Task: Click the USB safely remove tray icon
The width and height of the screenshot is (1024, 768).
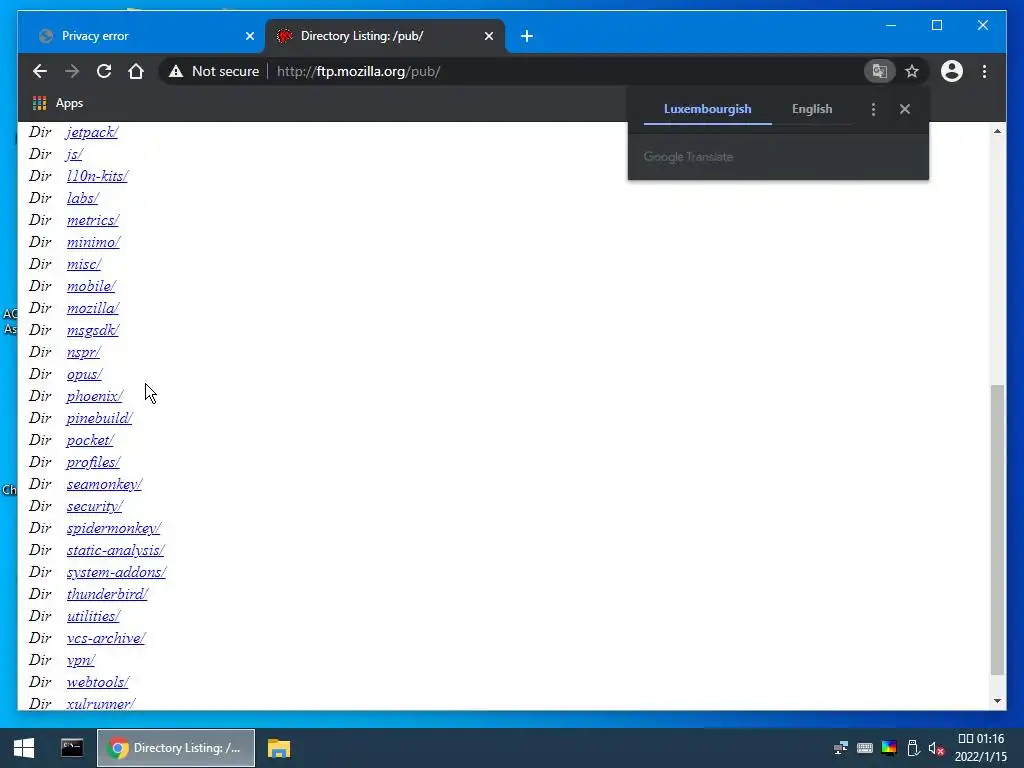Action: (913, 748)
